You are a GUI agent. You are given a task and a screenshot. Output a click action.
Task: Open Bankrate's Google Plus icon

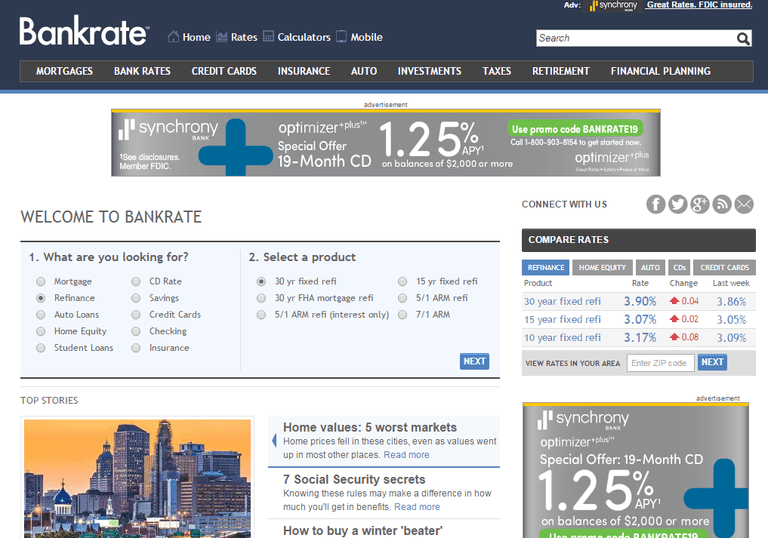point(700,204)
